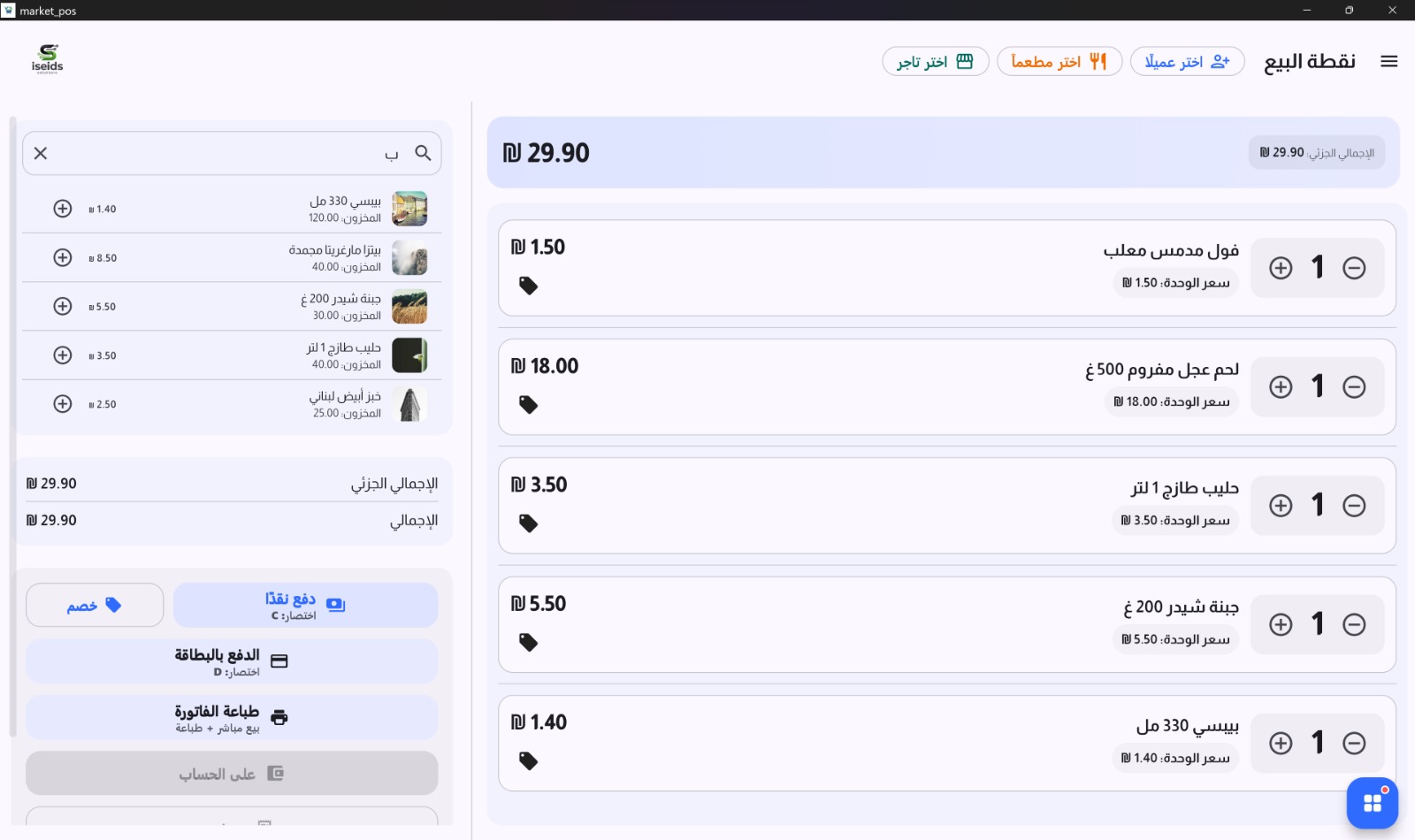The width and height of the screenshot is (1415, 840).
Task: Focus the product search input field
Action: pyautogui.click(x=232, y=153)
